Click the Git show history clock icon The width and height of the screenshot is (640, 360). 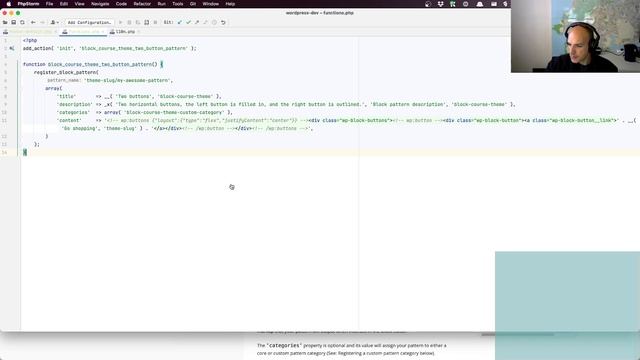coord(214,22)
